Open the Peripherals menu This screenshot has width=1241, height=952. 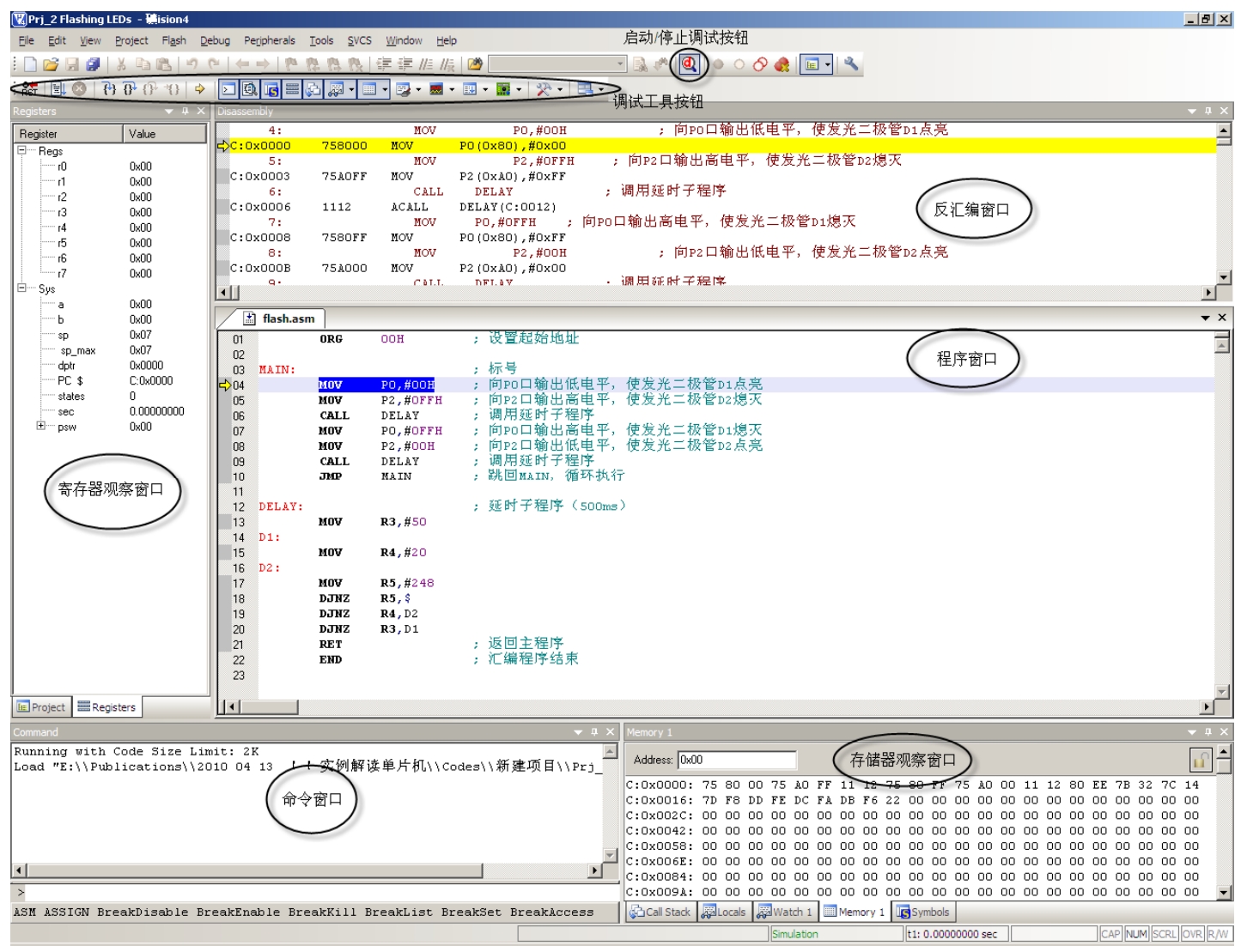click(269, 40)
